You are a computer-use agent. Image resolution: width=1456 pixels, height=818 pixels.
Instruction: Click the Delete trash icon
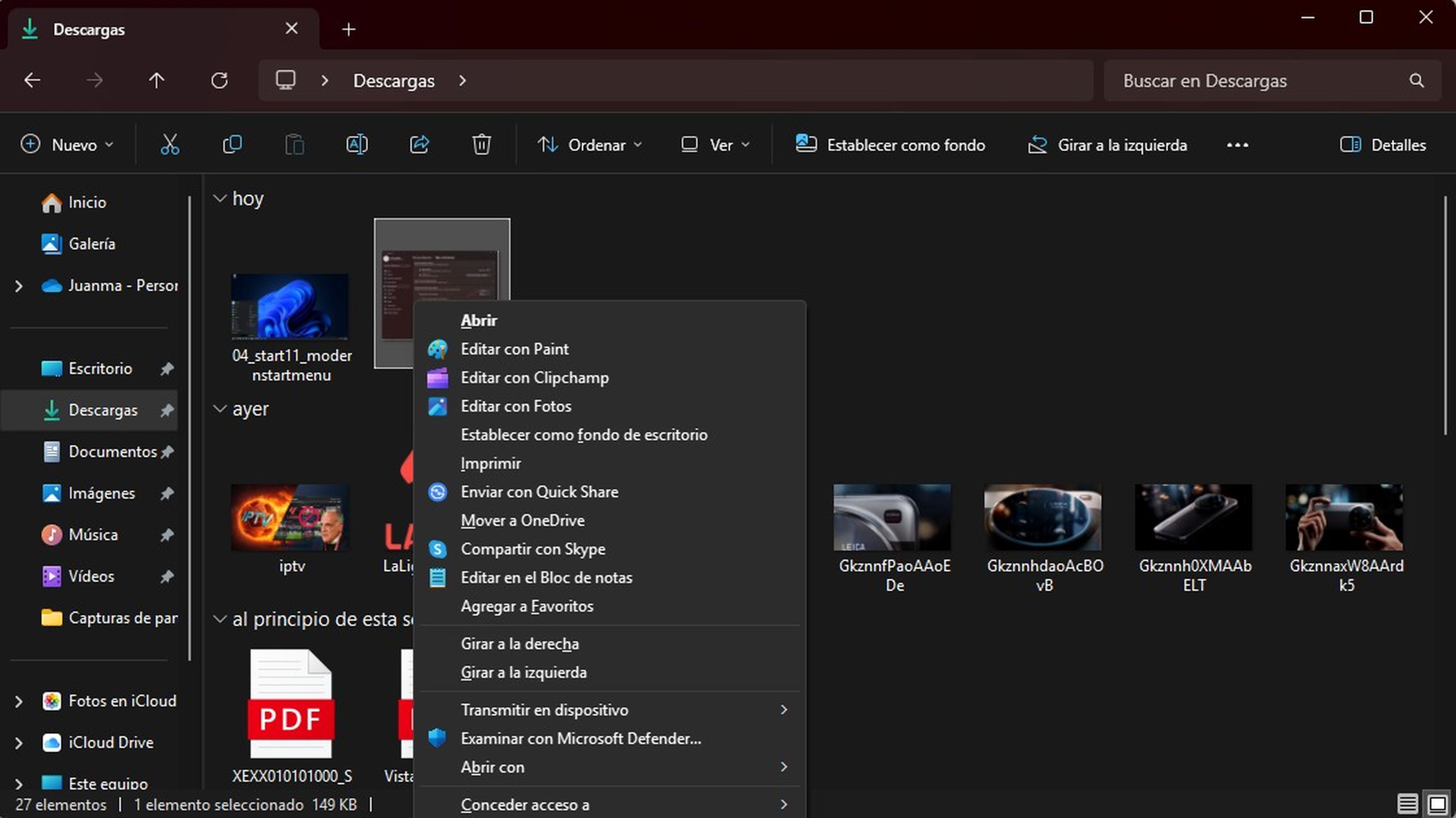pos(482,145)
